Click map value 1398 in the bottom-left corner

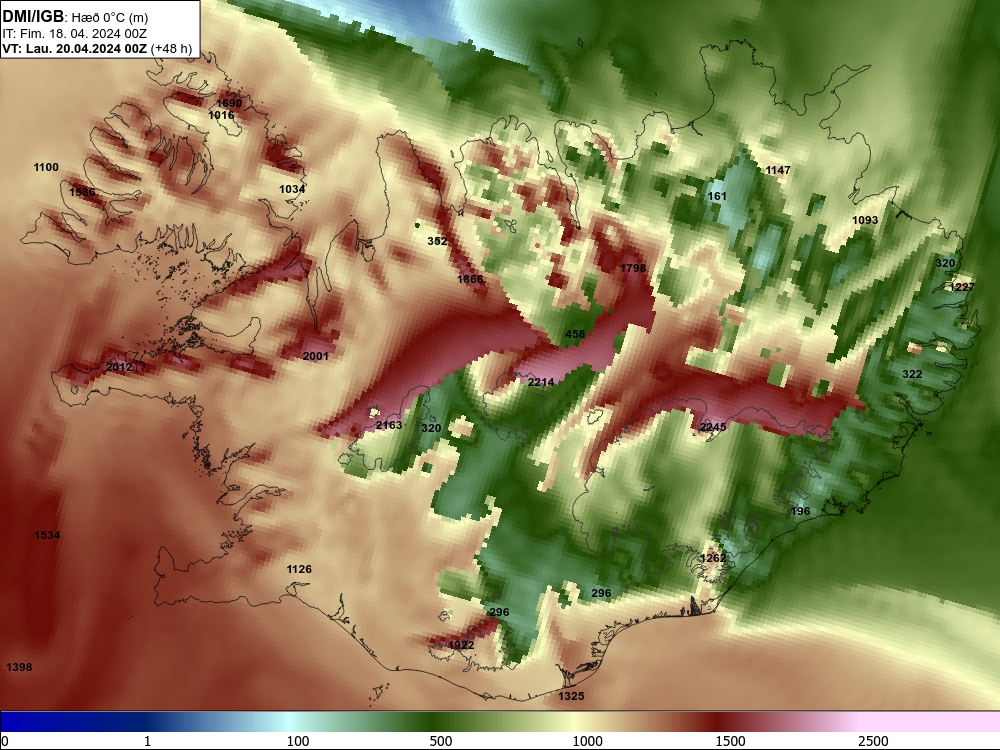pos(19,667)
